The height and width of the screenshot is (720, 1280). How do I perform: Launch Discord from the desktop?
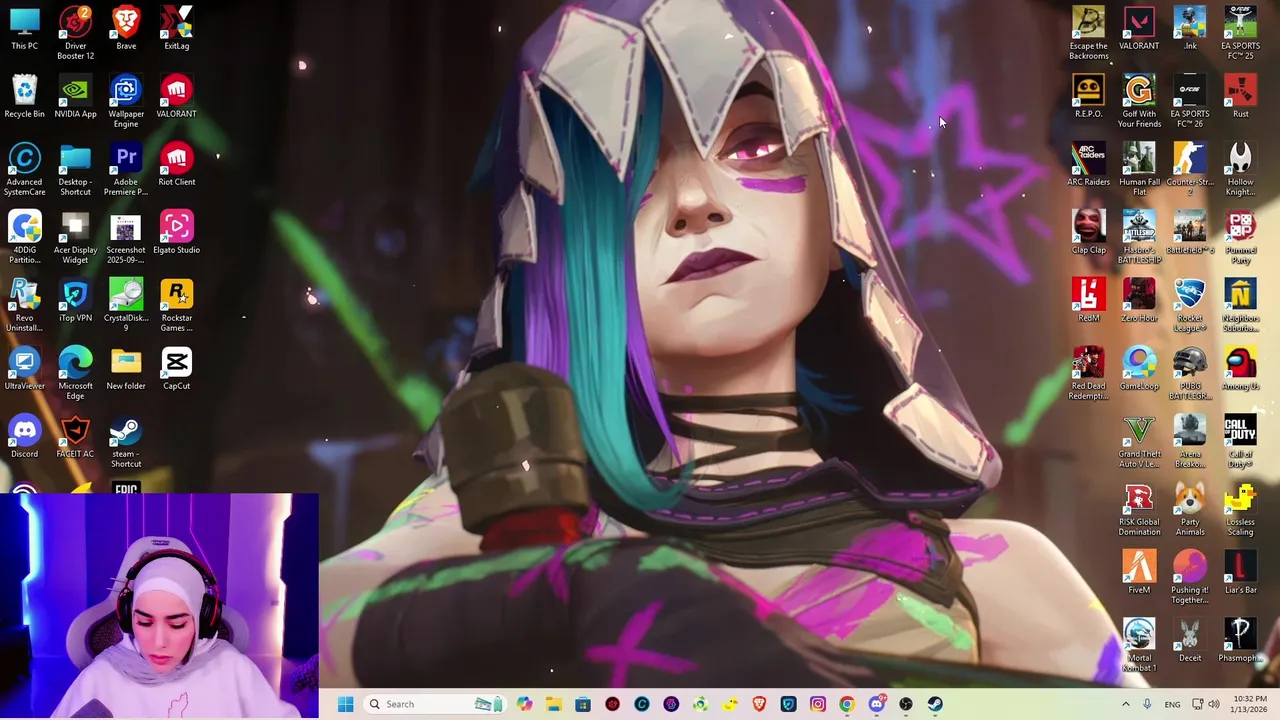point(25,436)
